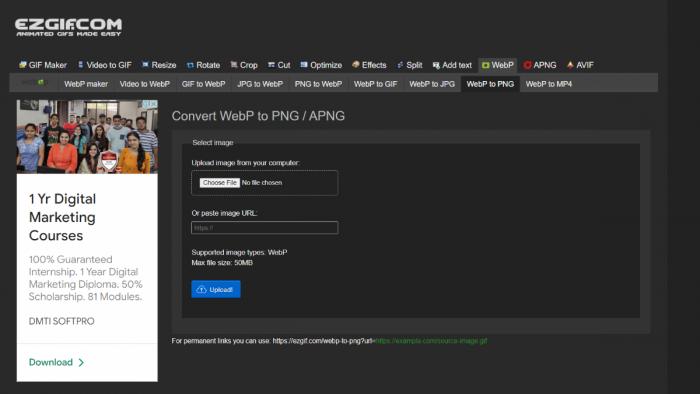The width and height of the screenshot is (700, 394).
Task: Click the Download link in the ad
Action: pyautogui.click(x=56, y=362)
